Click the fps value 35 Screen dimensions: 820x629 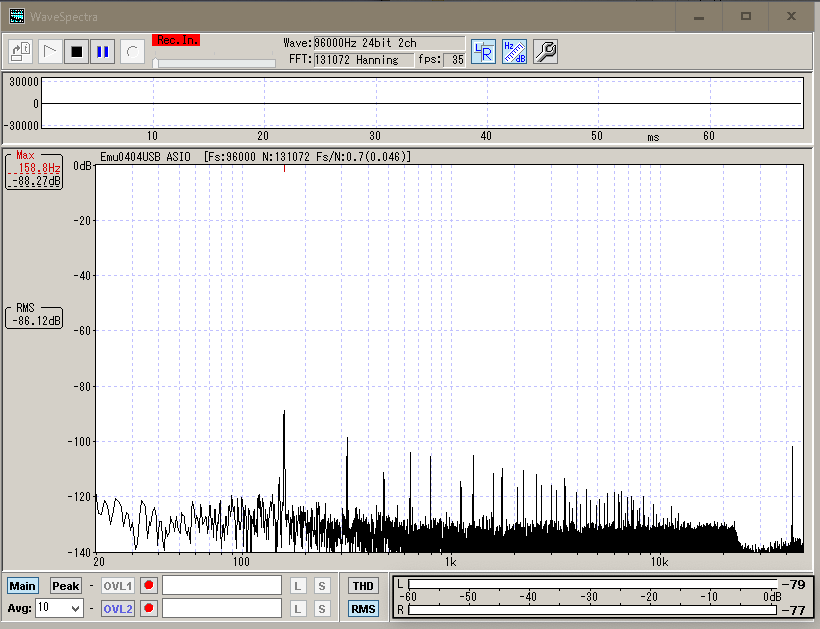tap(454, 60)
